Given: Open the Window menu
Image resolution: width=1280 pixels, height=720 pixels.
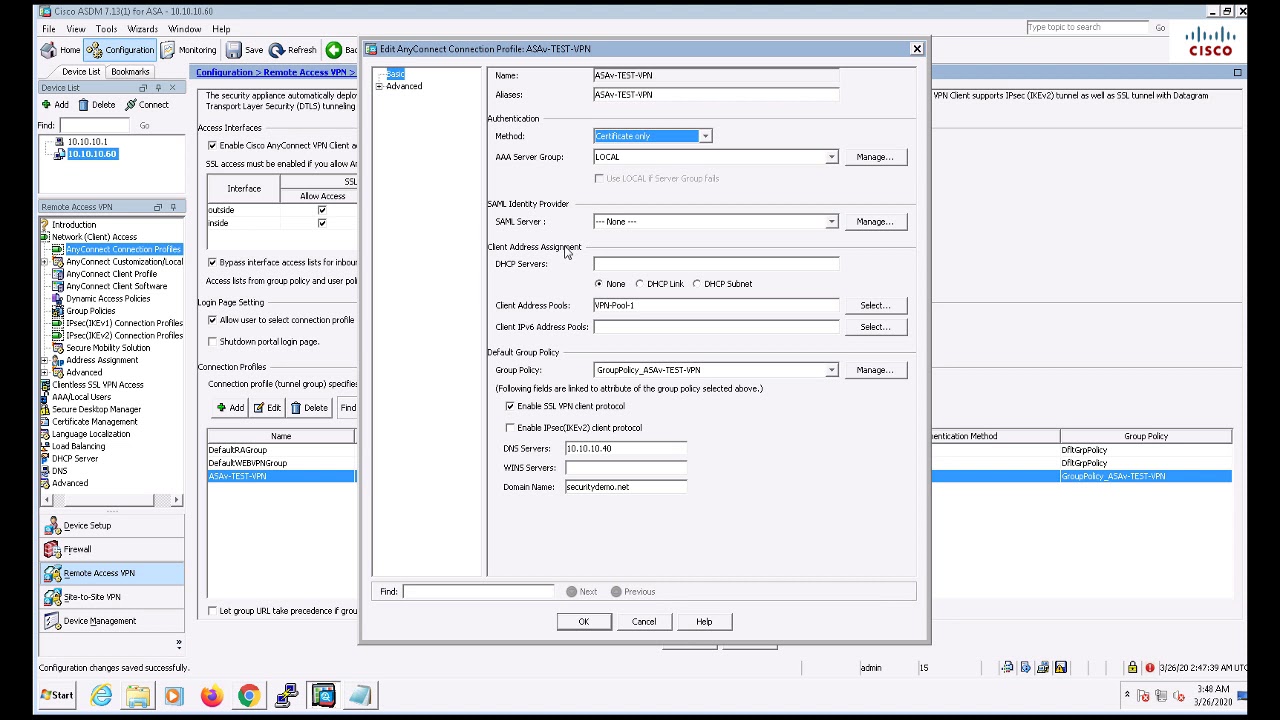Looking at the screenshot, I should pos(185,29).
